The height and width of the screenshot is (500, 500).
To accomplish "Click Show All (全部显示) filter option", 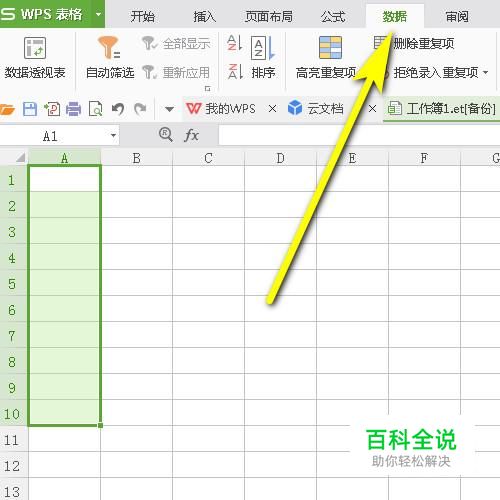I will pos(176,43).
